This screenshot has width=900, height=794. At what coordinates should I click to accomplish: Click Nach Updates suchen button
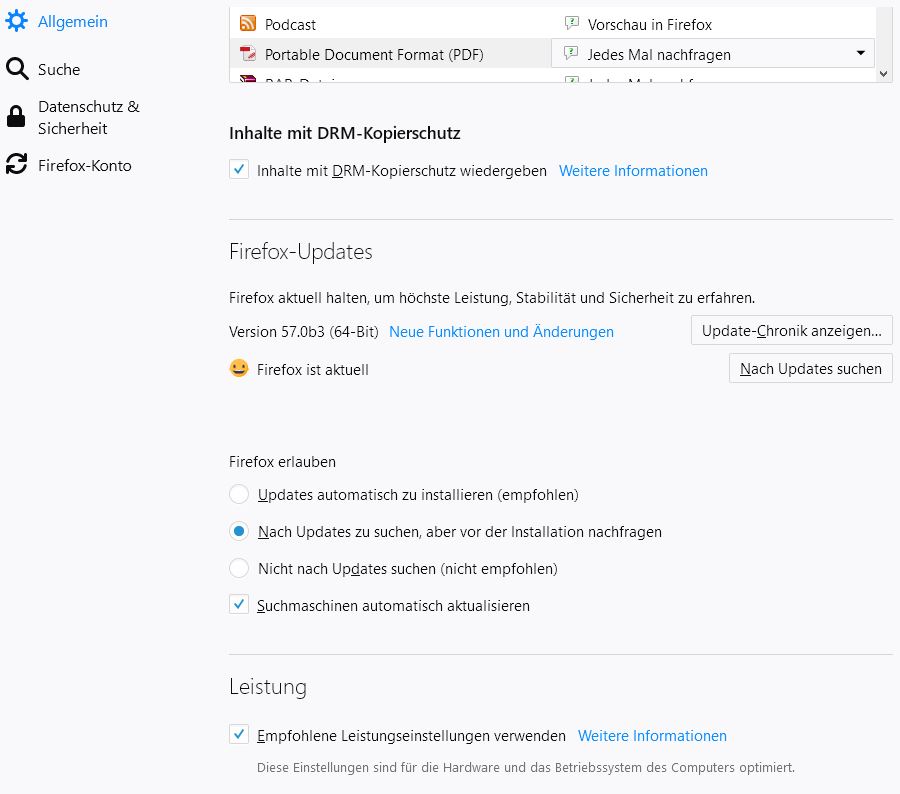[x=810, y=368]
